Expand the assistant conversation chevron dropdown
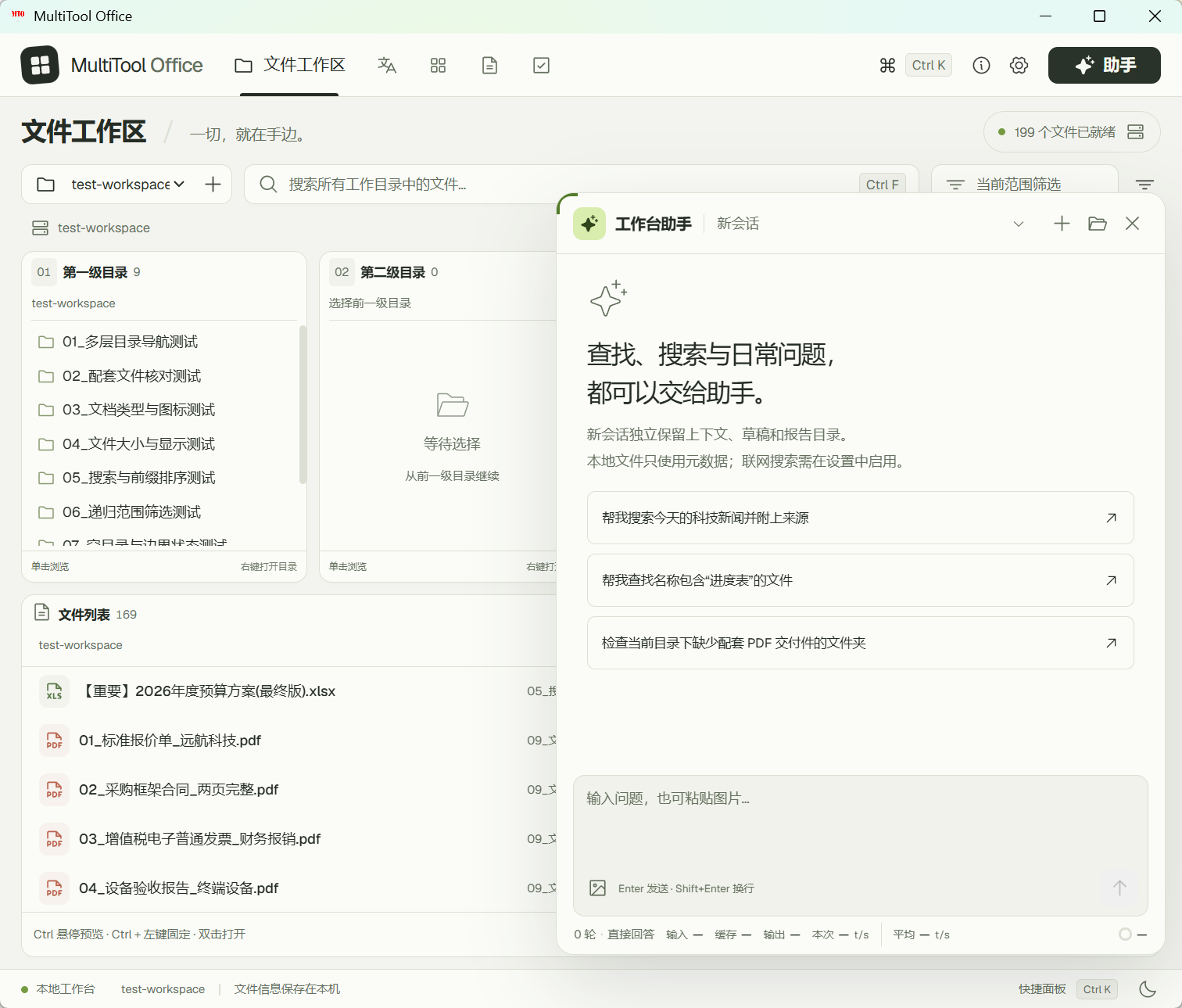Screen dimensions: 1182x1008 pyautogui.click(x=1018, y=224)
